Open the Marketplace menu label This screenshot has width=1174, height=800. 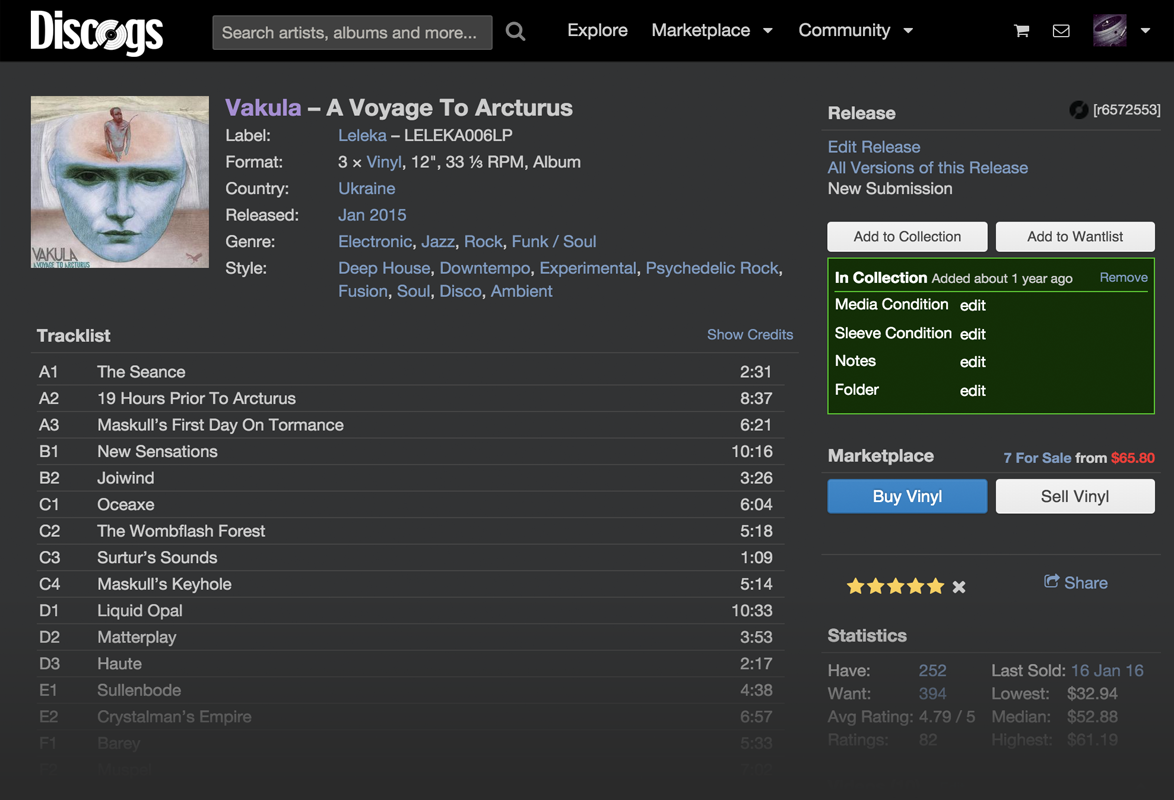coord(701,31)
